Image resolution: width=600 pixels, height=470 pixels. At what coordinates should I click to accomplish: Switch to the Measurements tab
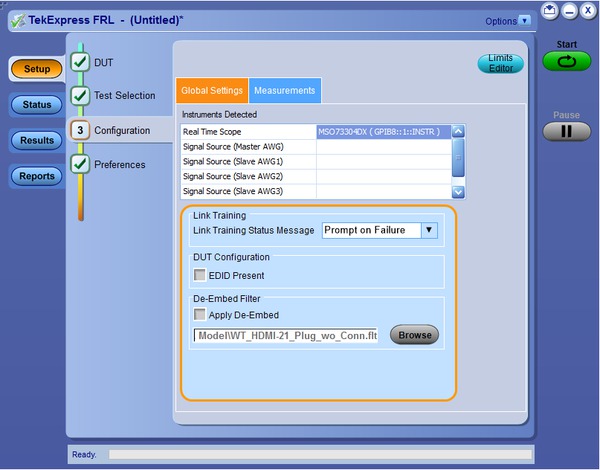[285, 91]
